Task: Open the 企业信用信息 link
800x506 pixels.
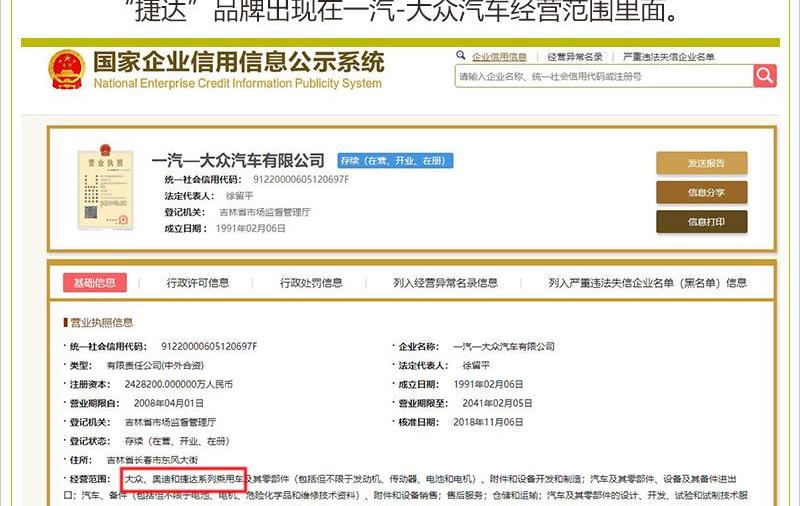Action: [498, 57]
